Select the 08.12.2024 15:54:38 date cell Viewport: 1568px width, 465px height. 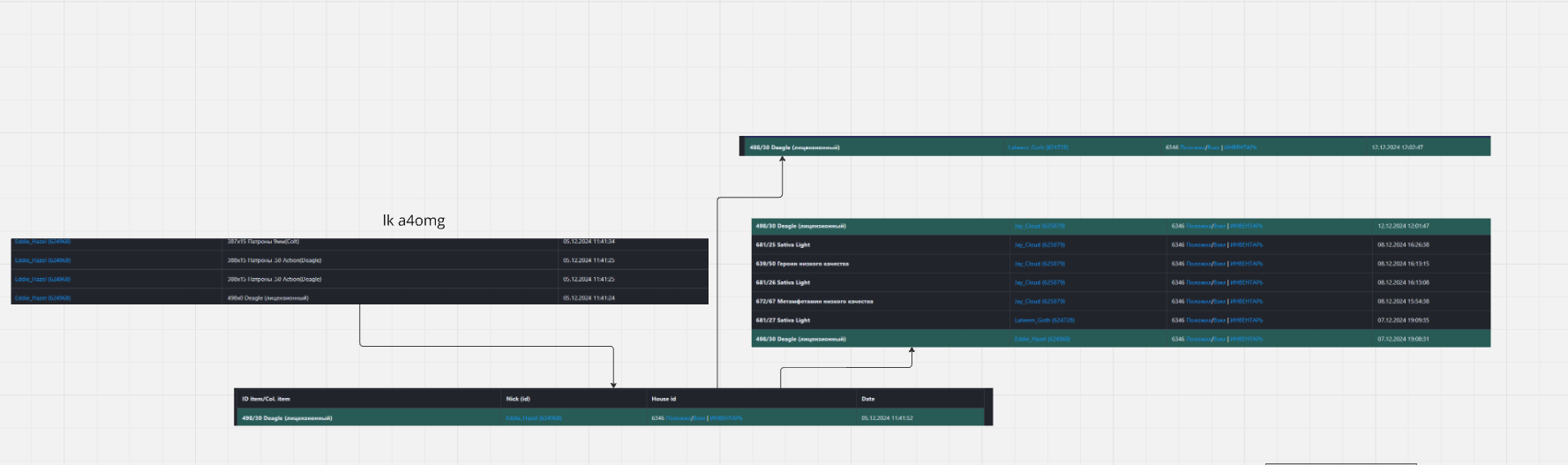pyautogui.click(x=1403, y=302)
